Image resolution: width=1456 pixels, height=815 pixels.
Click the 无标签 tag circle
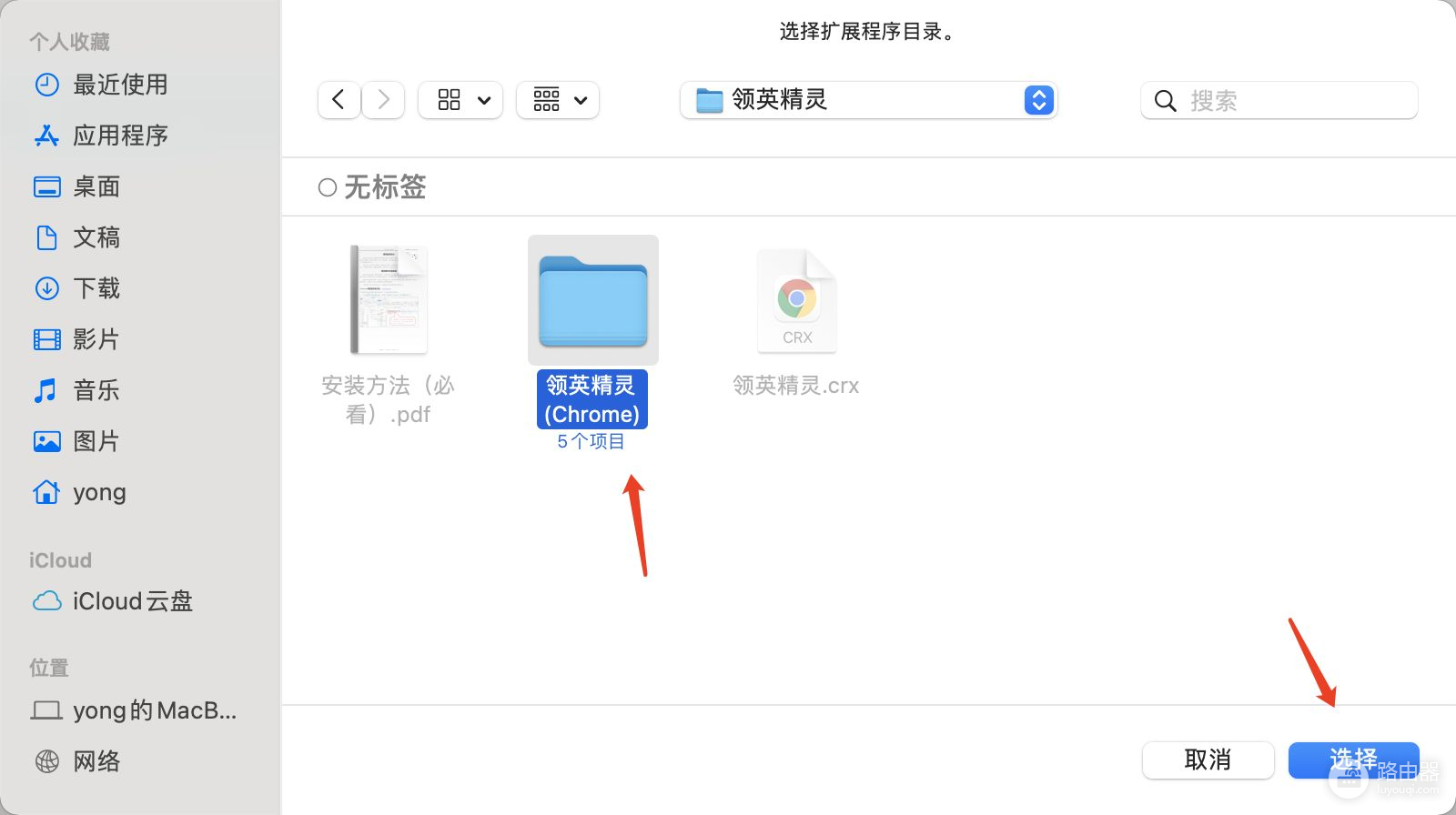(x=328, y=187)
